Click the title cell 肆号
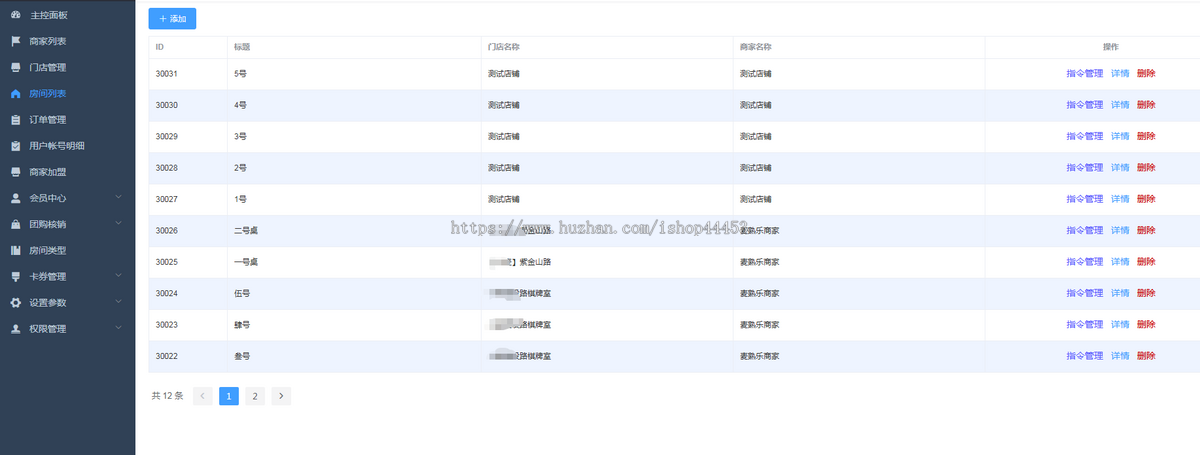1200x455 pixels. 242,325
